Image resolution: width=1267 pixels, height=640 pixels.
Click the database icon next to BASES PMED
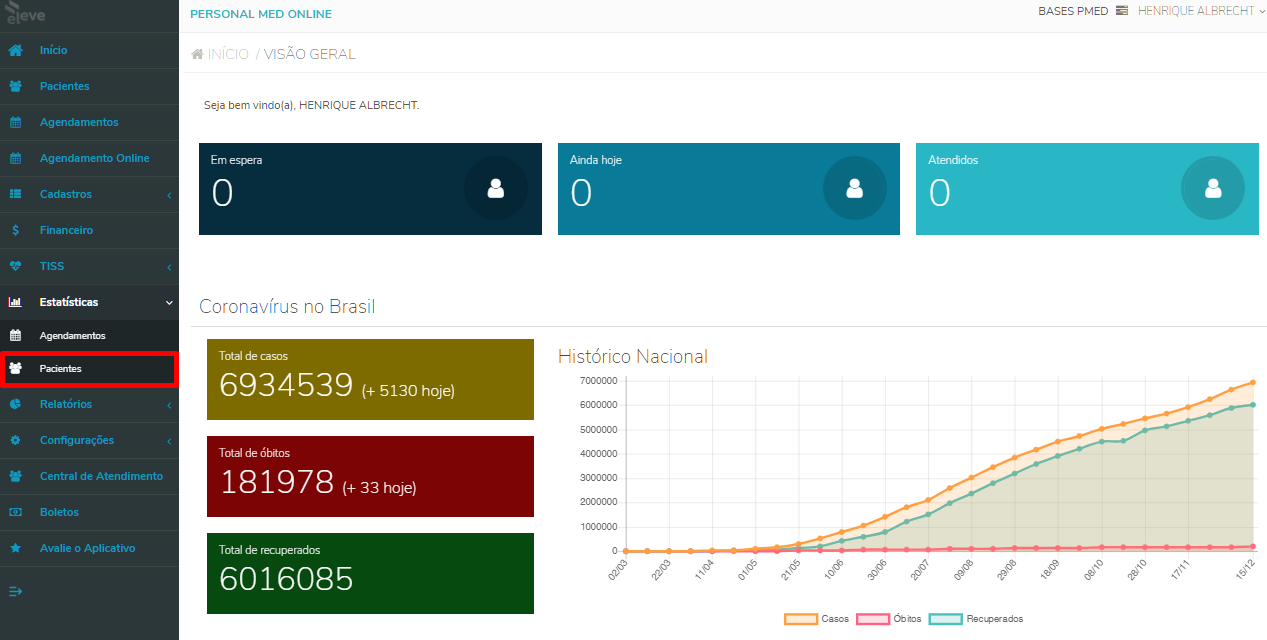click(x=1122, y=11)
